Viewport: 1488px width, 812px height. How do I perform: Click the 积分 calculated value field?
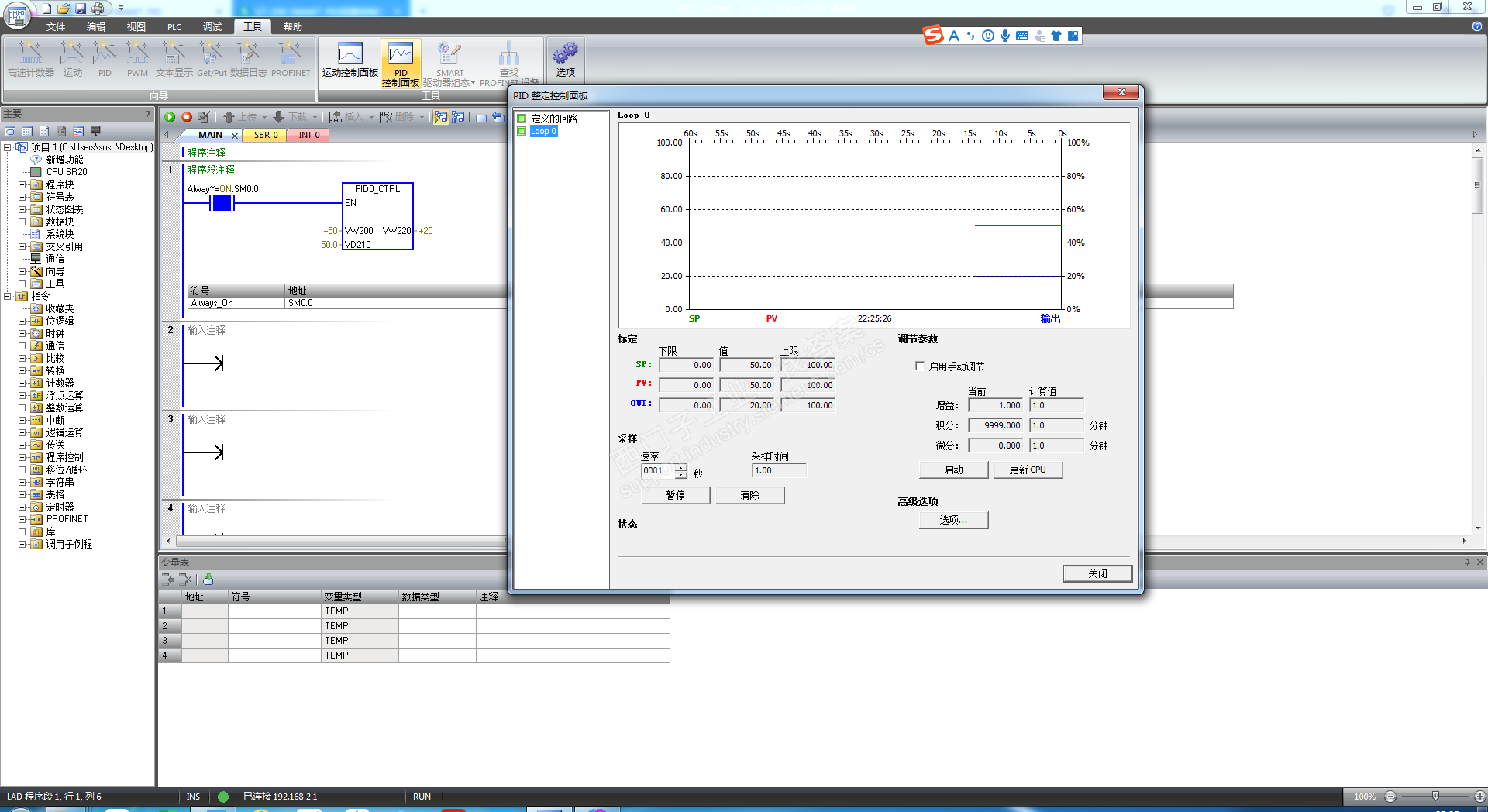click(x=1056, y=425)
